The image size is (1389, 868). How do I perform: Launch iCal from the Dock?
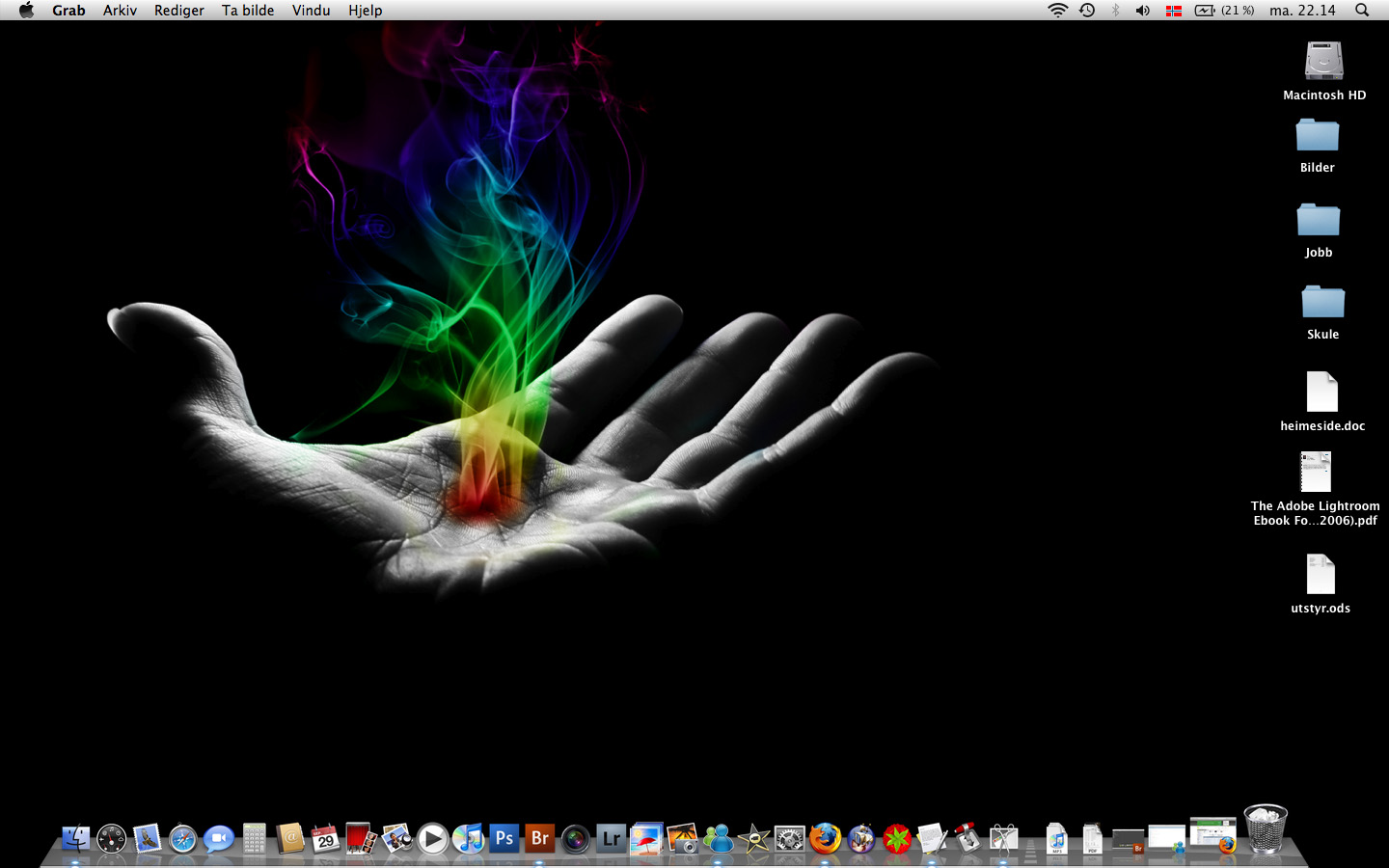[325, 838]
